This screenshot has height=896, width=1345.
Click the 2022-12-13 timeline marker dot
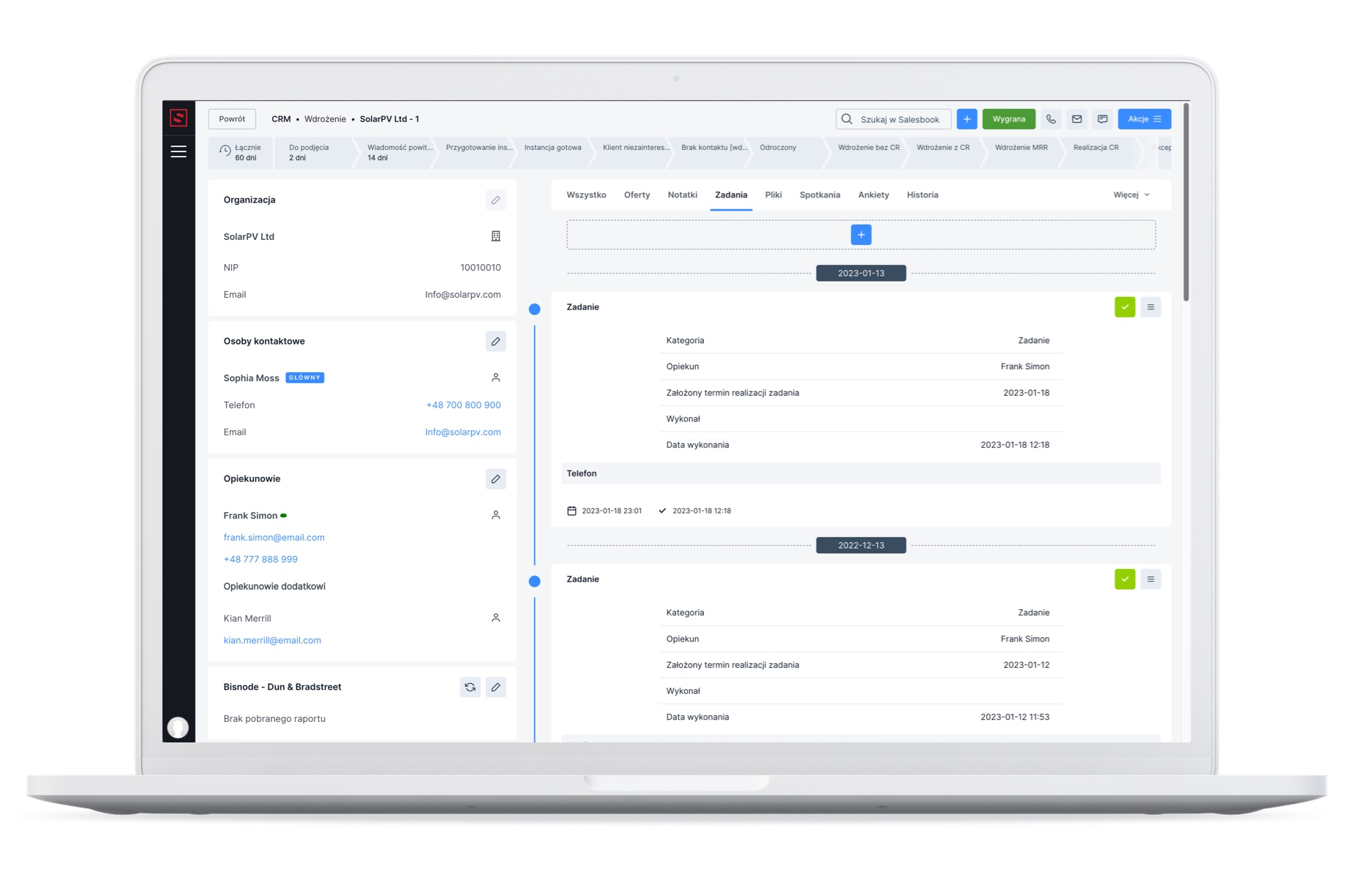click(535, 581)
